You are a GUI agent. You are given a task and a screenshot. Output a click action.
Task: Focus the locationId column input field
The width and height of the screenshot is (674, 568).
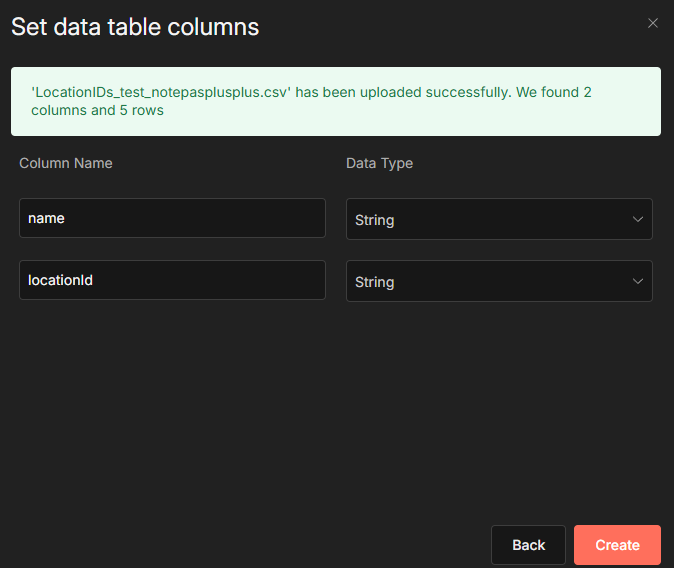click(x=172, y=280)
